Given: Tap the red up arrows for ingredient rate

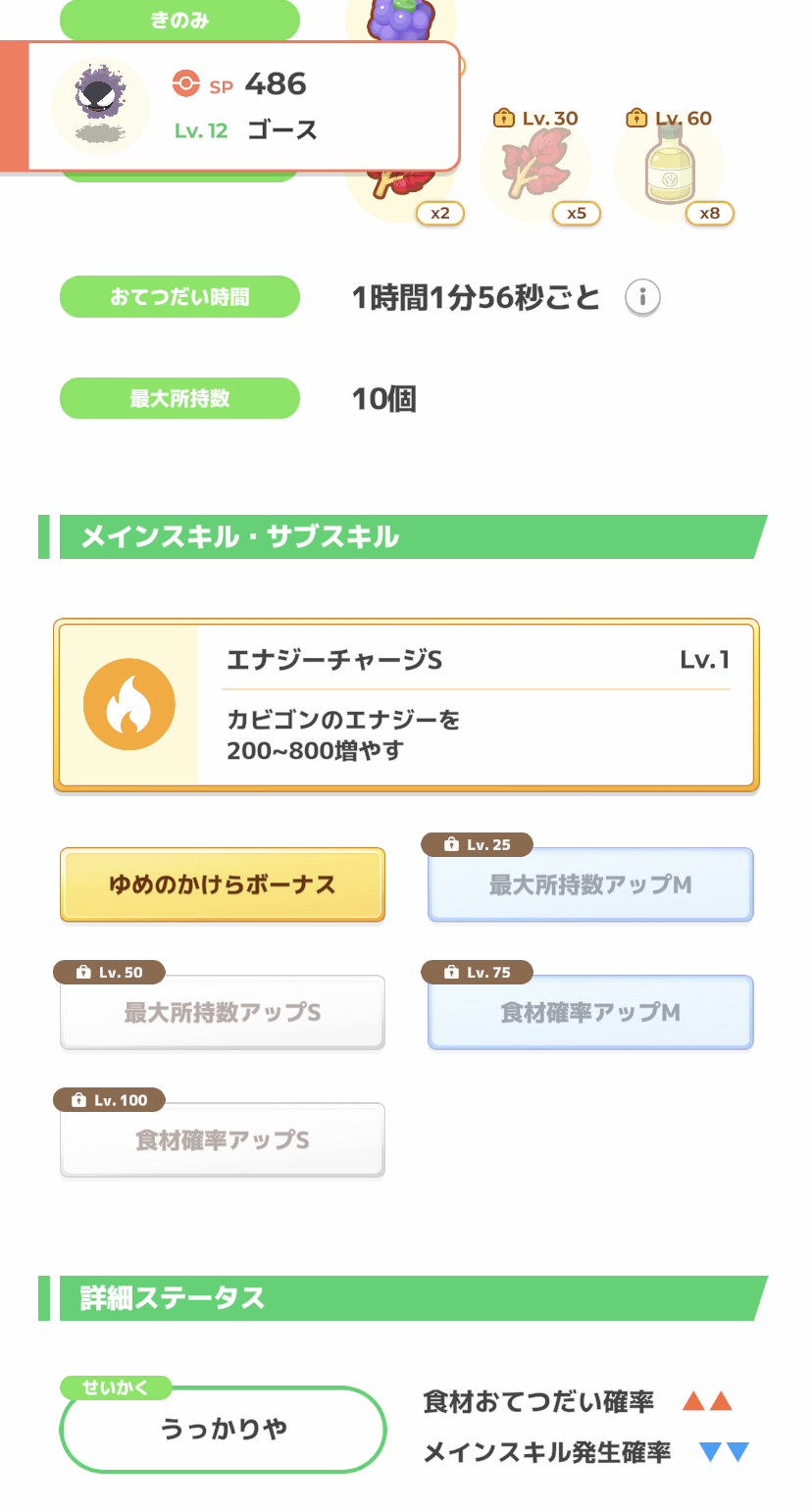Looking at the screenshot, I should point(707,1401).
